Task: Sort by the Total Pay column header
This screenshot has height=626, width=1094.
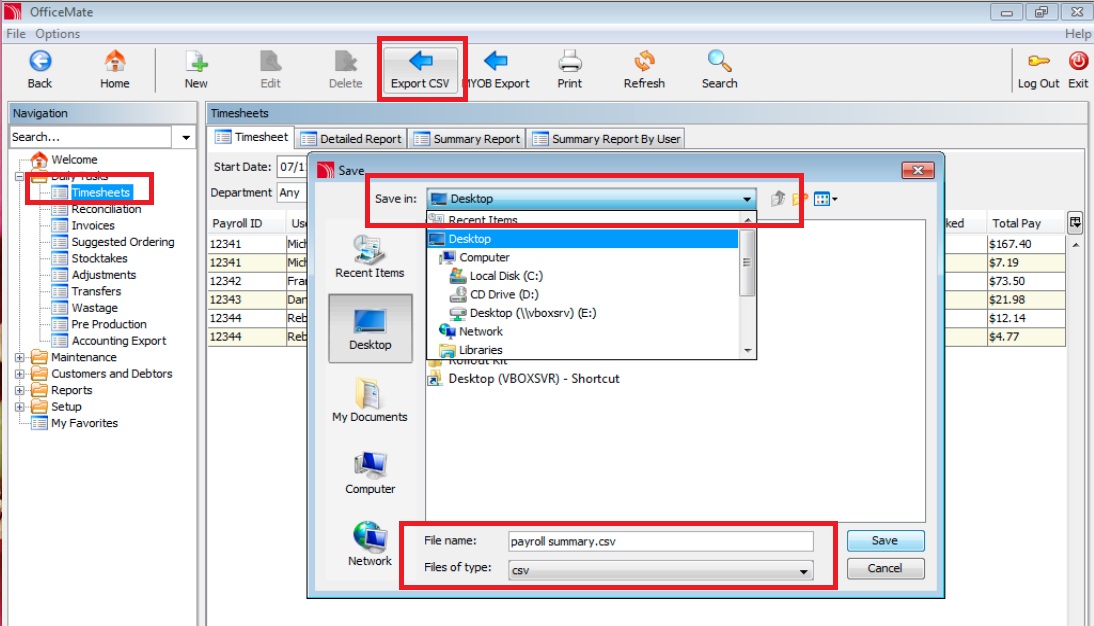Action: [1024, 223]
